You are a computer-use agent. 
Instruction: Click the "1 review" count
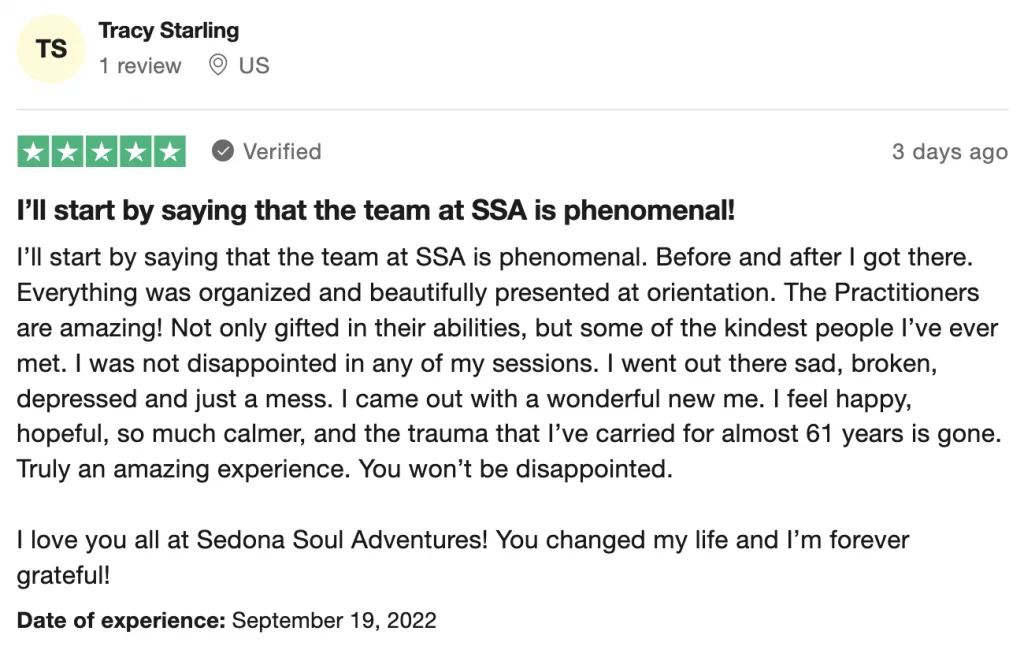point(140,66)
